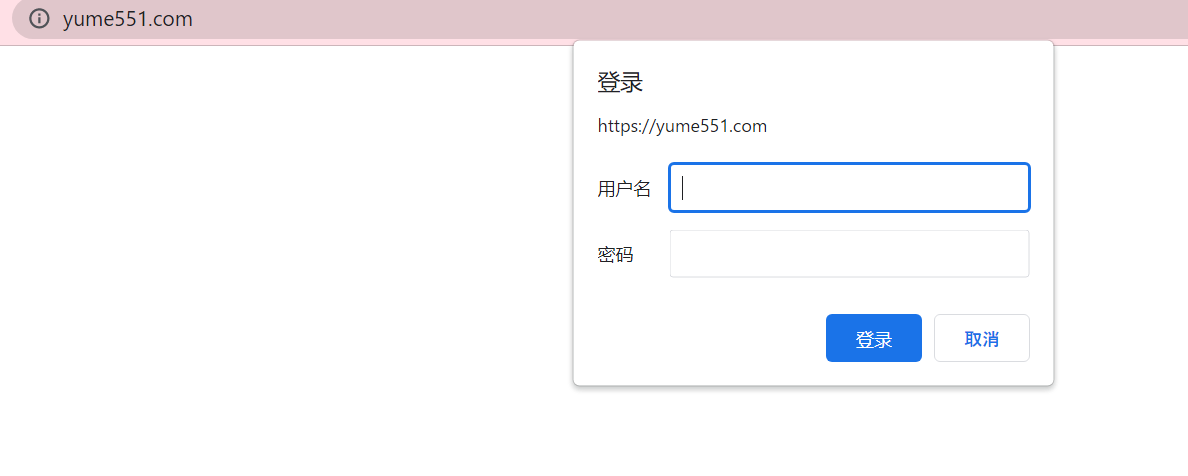Focus the 密码 password input field

pos(849,254)
